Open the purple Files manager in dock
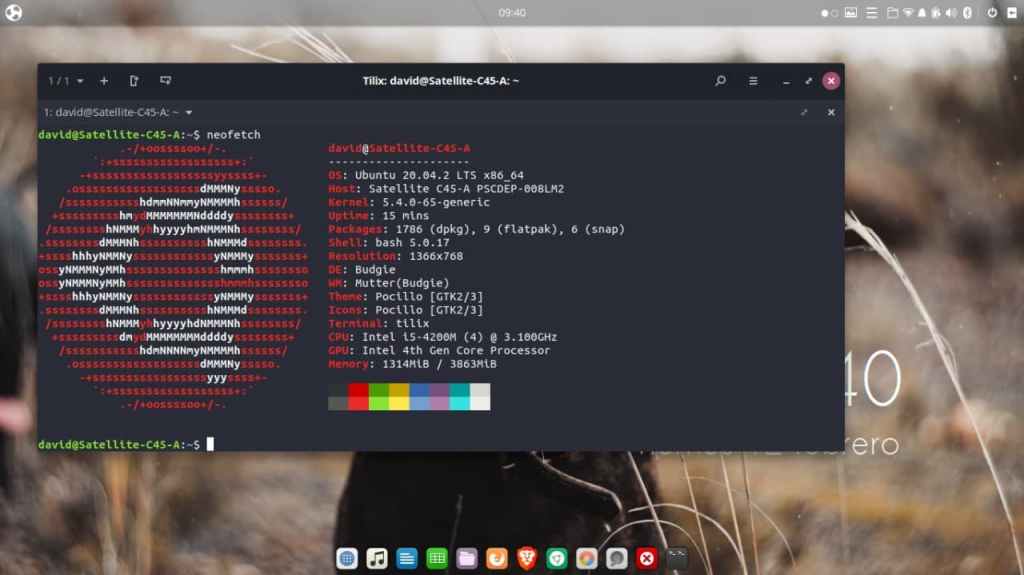The width and height of the screenshot is (1024, 575). tap(466, 558)
